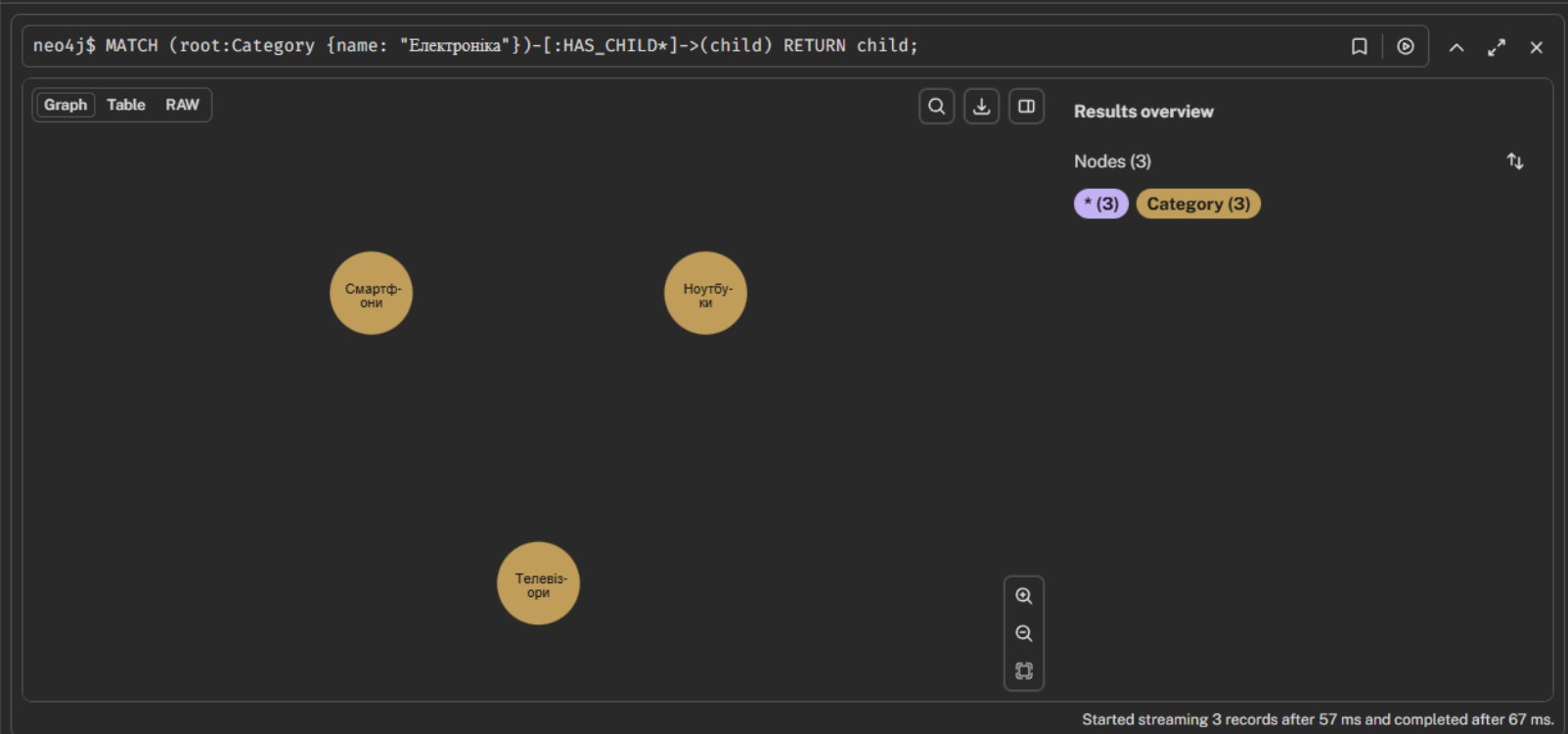The height and width of the screenshot is (734, 1568).
Task: Switch to the RAW view tab
Action: pos(182,105)
